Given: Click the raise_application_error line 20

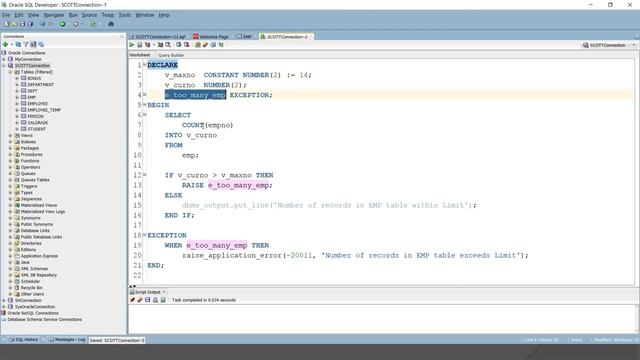Looking at the screenshot, I should [x=355, y=256].
